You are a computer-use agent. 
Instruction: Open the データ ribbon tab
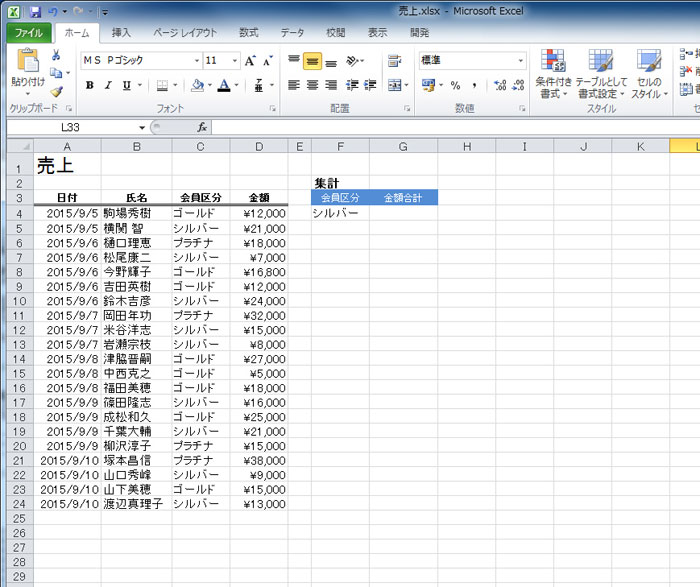(292, 32)
